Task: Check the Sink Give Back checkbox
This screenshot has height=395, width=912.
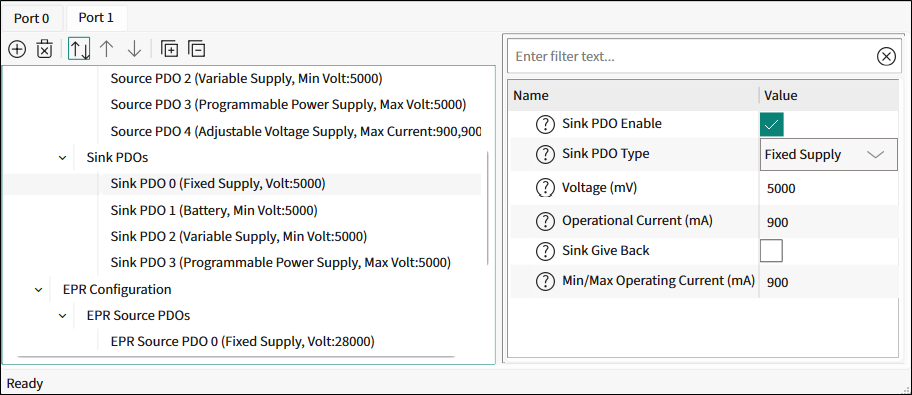Action: [x=771, y=251]
